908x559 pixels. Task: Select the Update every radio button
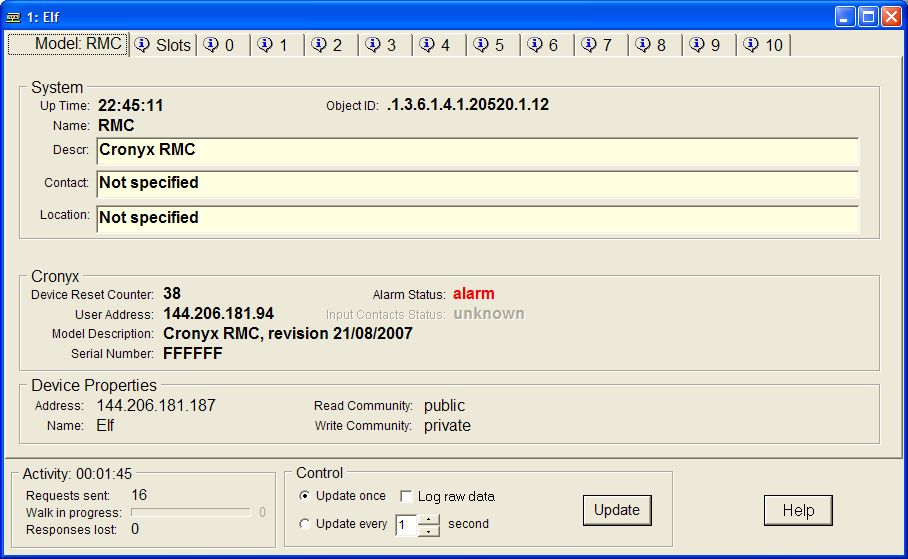click(304, 524)
